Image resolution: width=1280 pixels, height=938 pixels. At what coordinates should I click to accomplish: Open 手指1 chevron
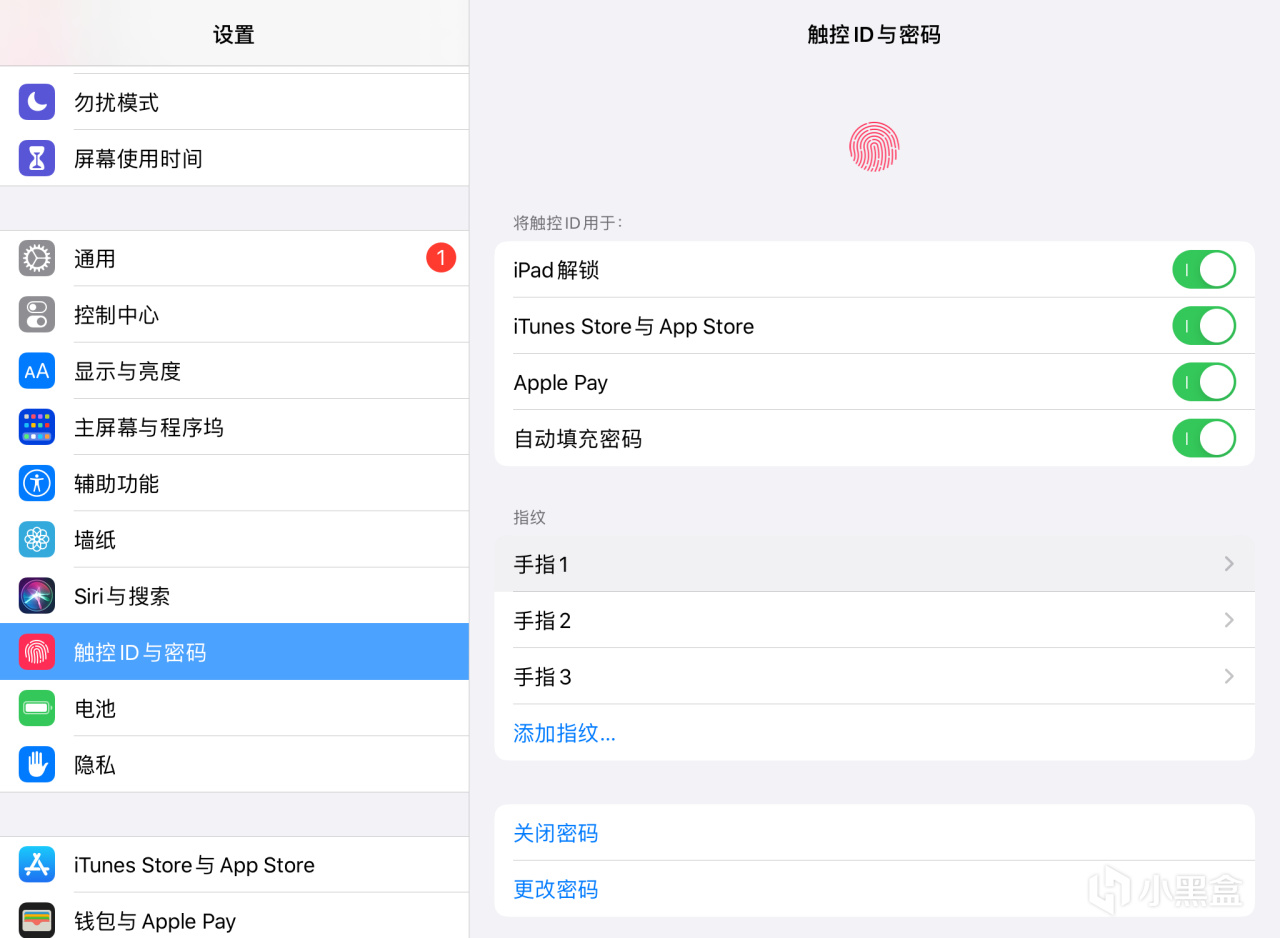[1229, 564]
